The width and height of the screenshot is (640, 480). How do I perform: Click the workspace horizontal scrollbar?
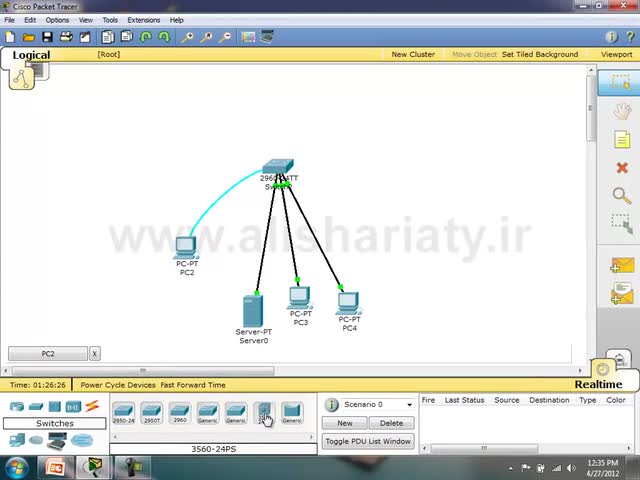point(143,371)
